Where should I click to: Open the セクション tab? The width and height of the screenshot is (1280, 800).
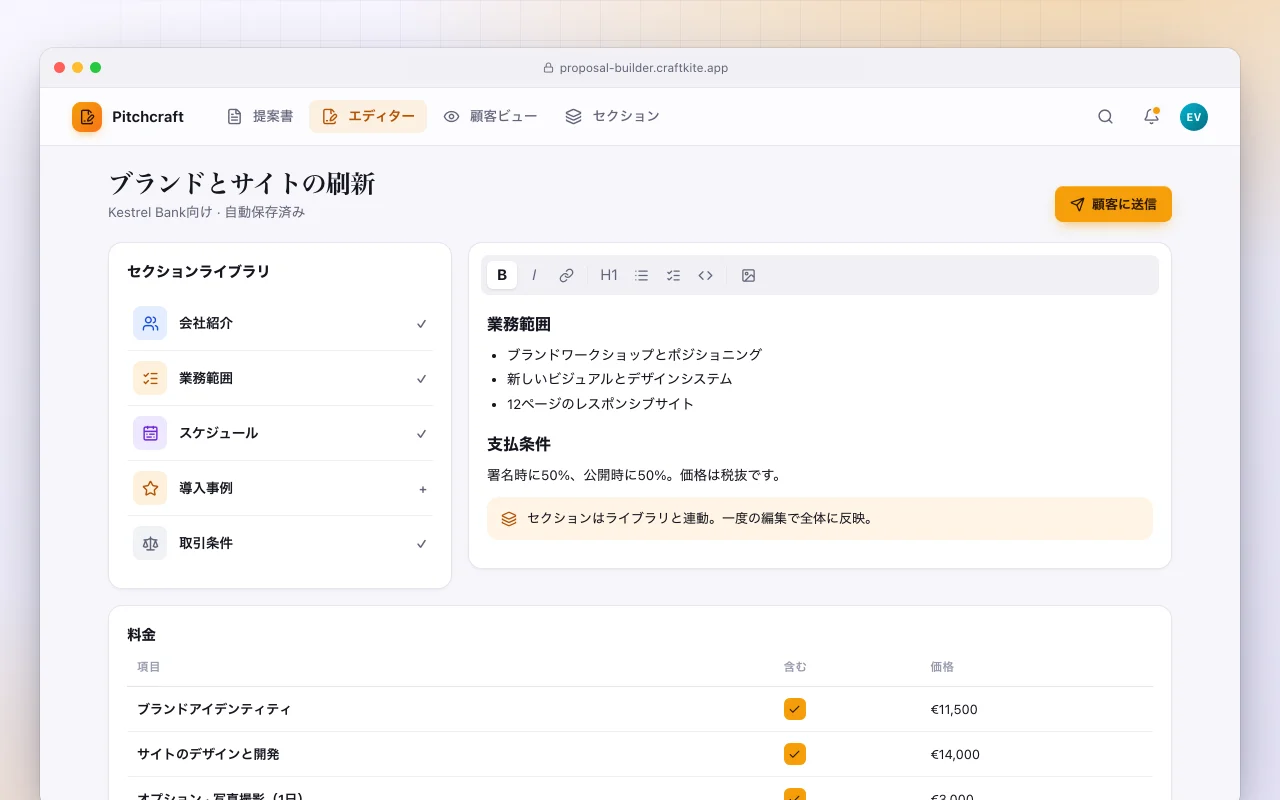pyautogui.click(x=612, y=116)
